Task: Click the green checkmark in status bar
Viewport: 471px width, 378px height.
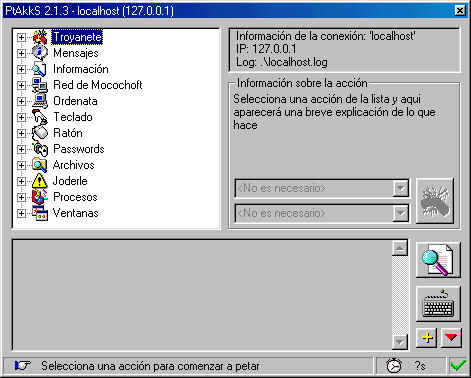Action: click(x=458, y=366)
